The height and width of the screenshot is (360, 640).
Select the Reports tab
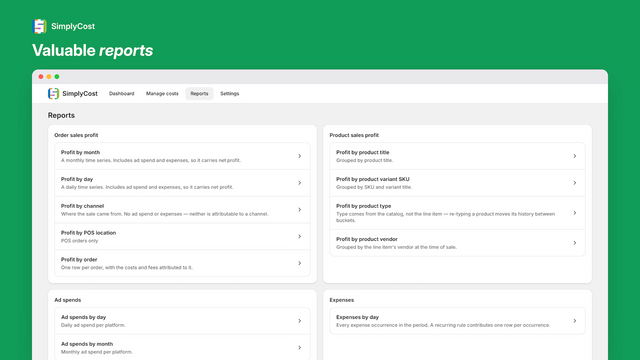coord(199,93)
